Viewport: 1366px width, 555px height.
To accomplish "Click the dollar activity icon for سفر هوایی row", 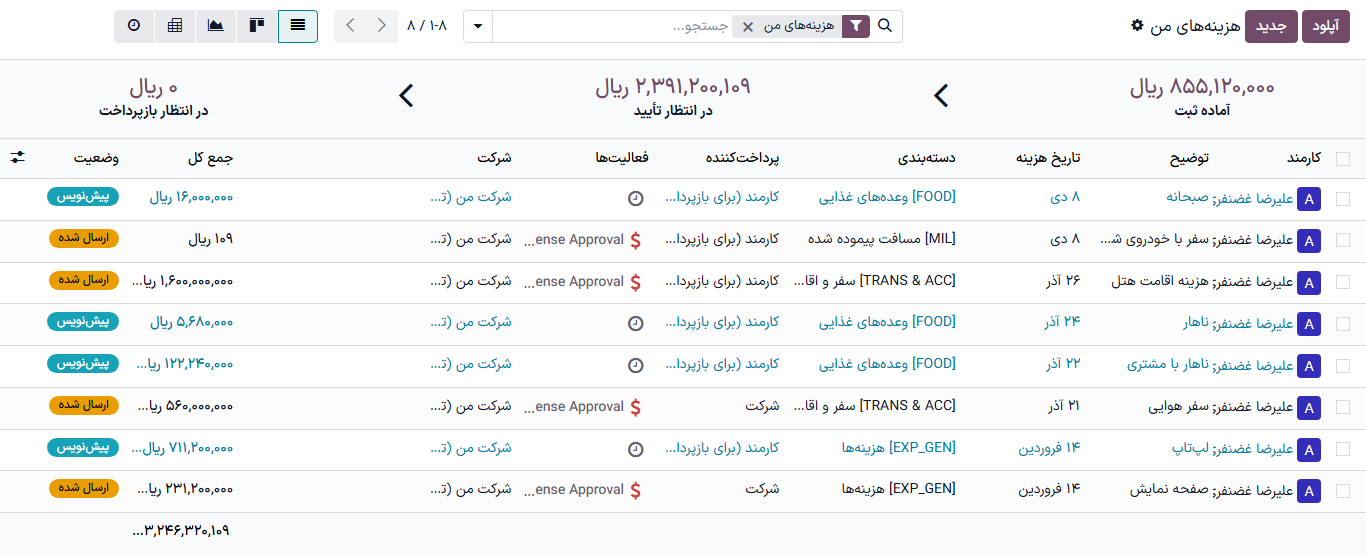I will pos(635,407).
